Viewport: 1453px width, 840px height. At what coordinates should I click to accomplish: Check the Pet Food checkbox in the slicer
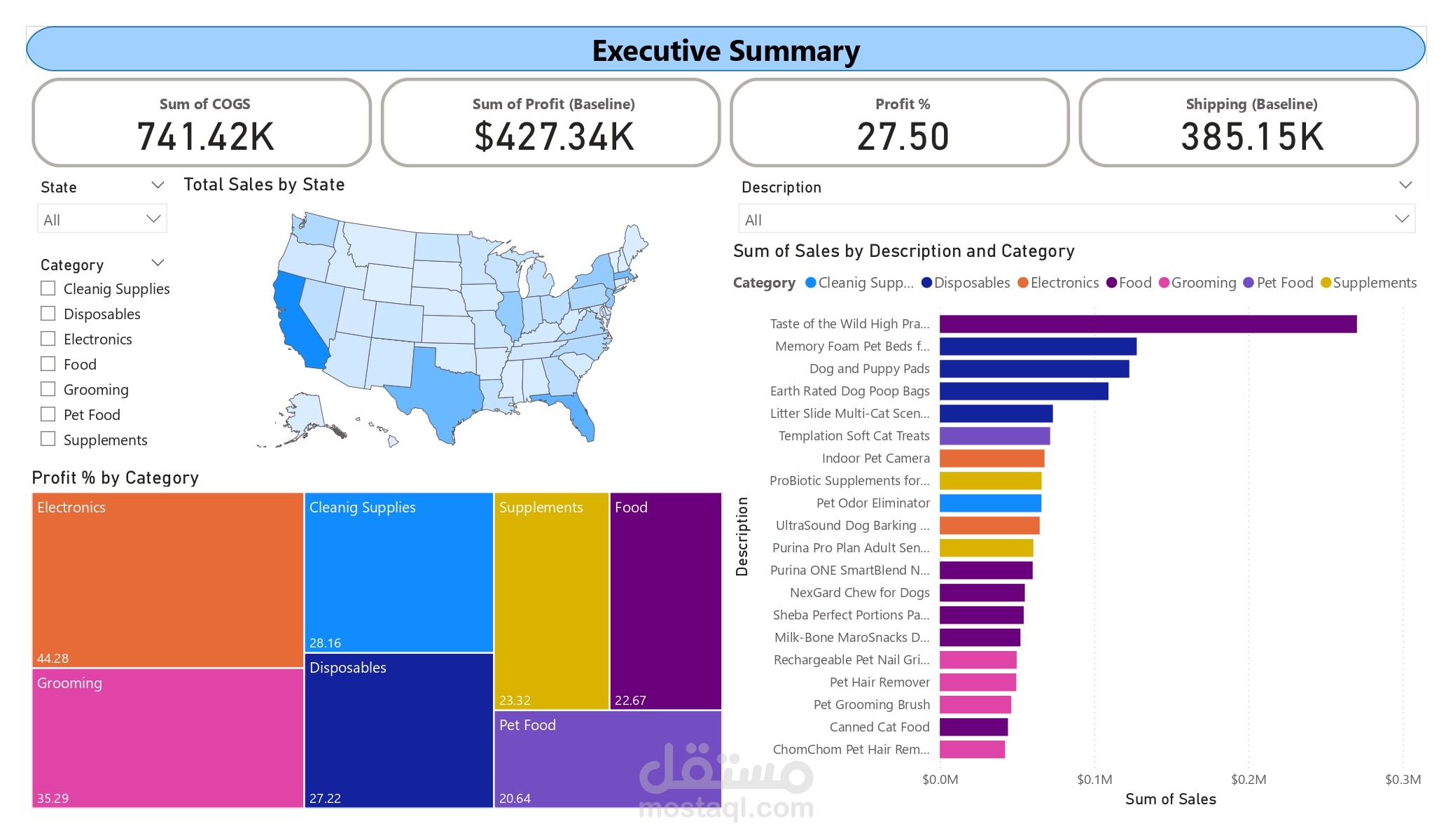(x=48, y=414)
